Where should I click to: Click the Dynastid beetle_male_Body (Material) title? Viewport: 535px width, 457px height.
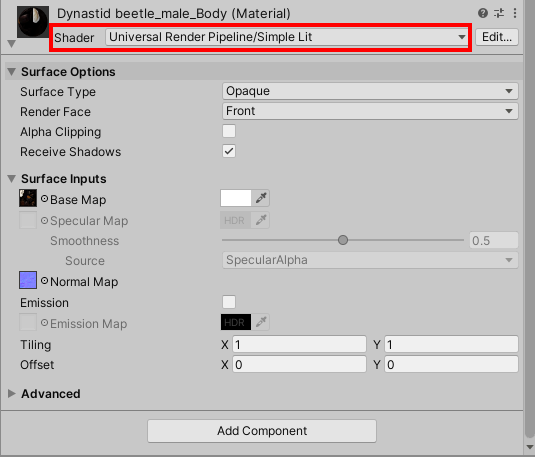pos(174,14)
